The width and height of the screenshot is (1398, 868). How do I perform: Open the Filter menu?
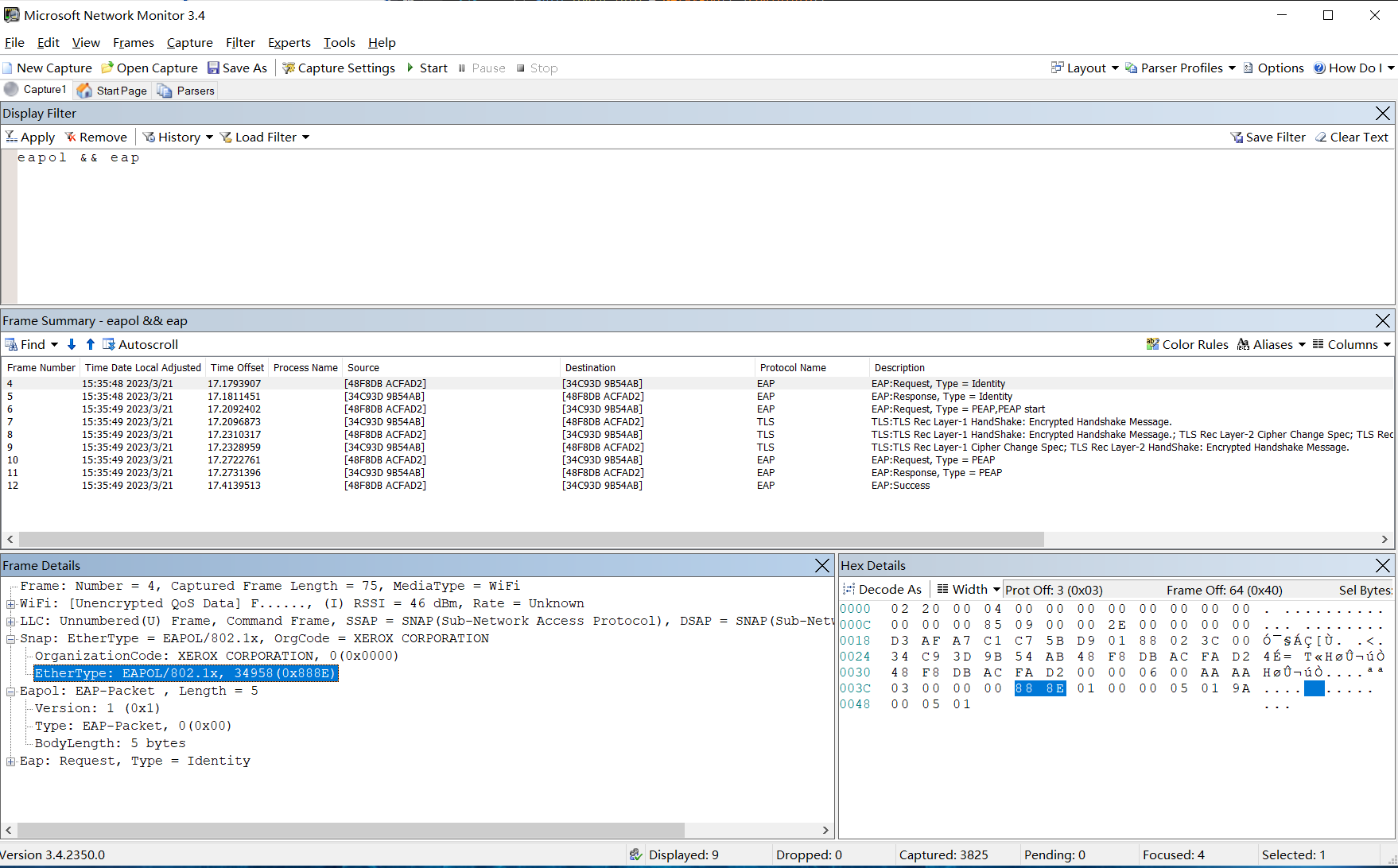point(240,43)
